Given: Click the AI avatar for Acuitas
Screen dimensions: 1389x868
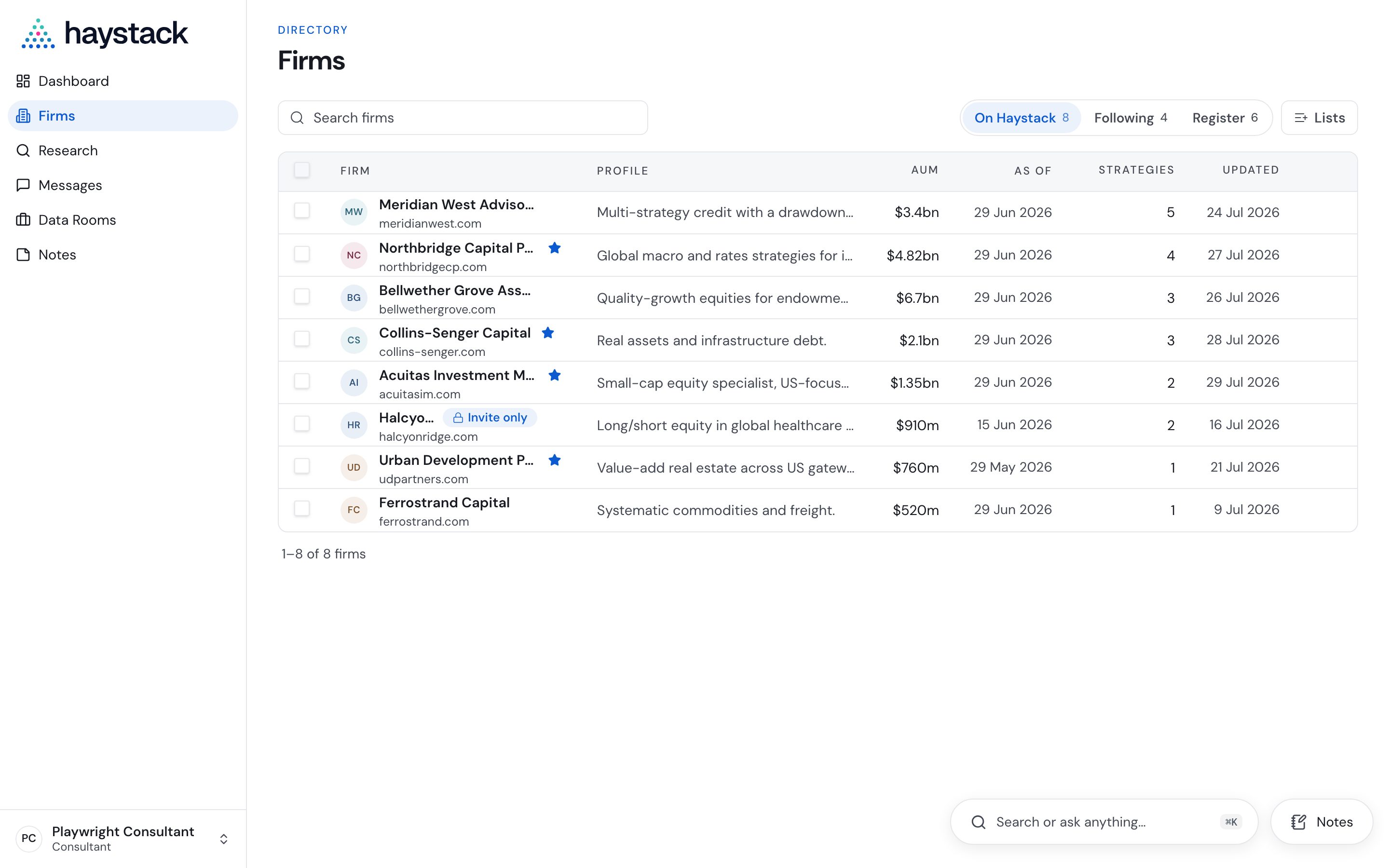Looking at the screenshot, I should pyautogui.click(x=354, y=382).
